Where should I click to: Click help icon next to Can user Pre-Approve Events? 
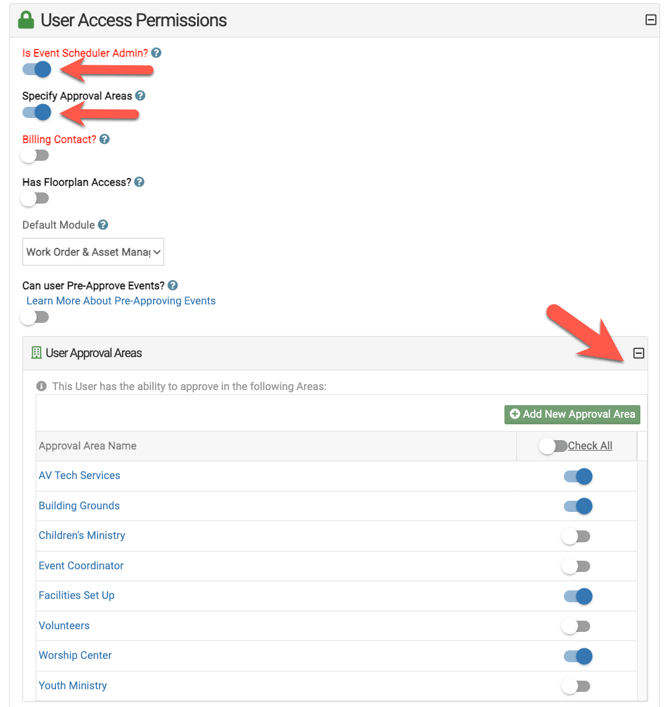[173, 286]
